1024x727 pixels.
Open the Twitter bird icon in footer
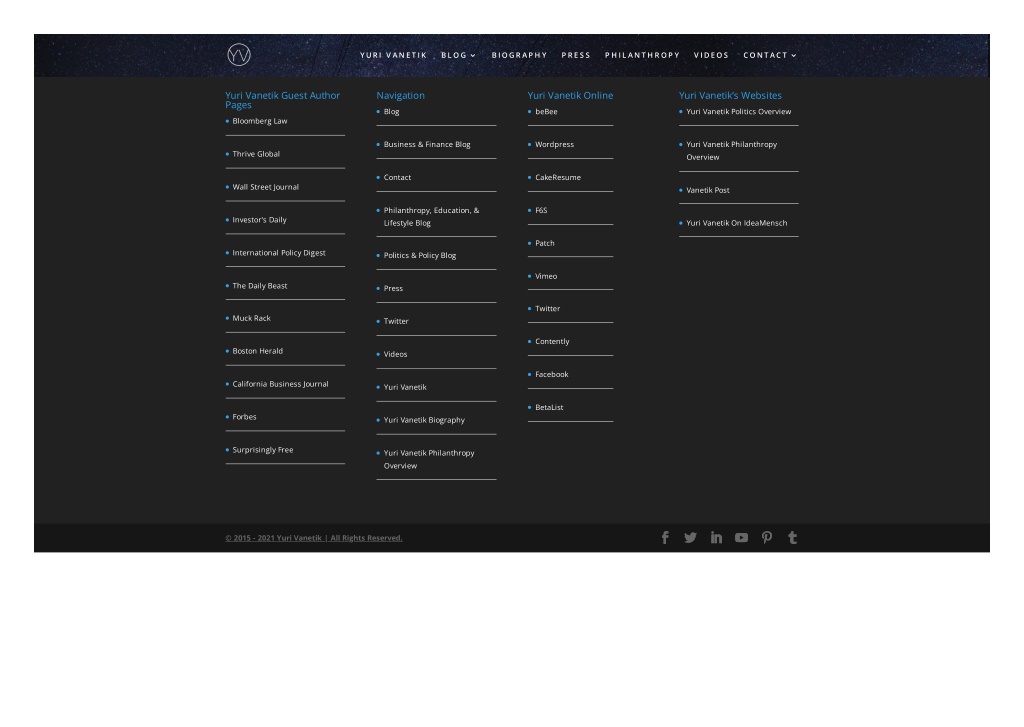[x=690, y=538]
